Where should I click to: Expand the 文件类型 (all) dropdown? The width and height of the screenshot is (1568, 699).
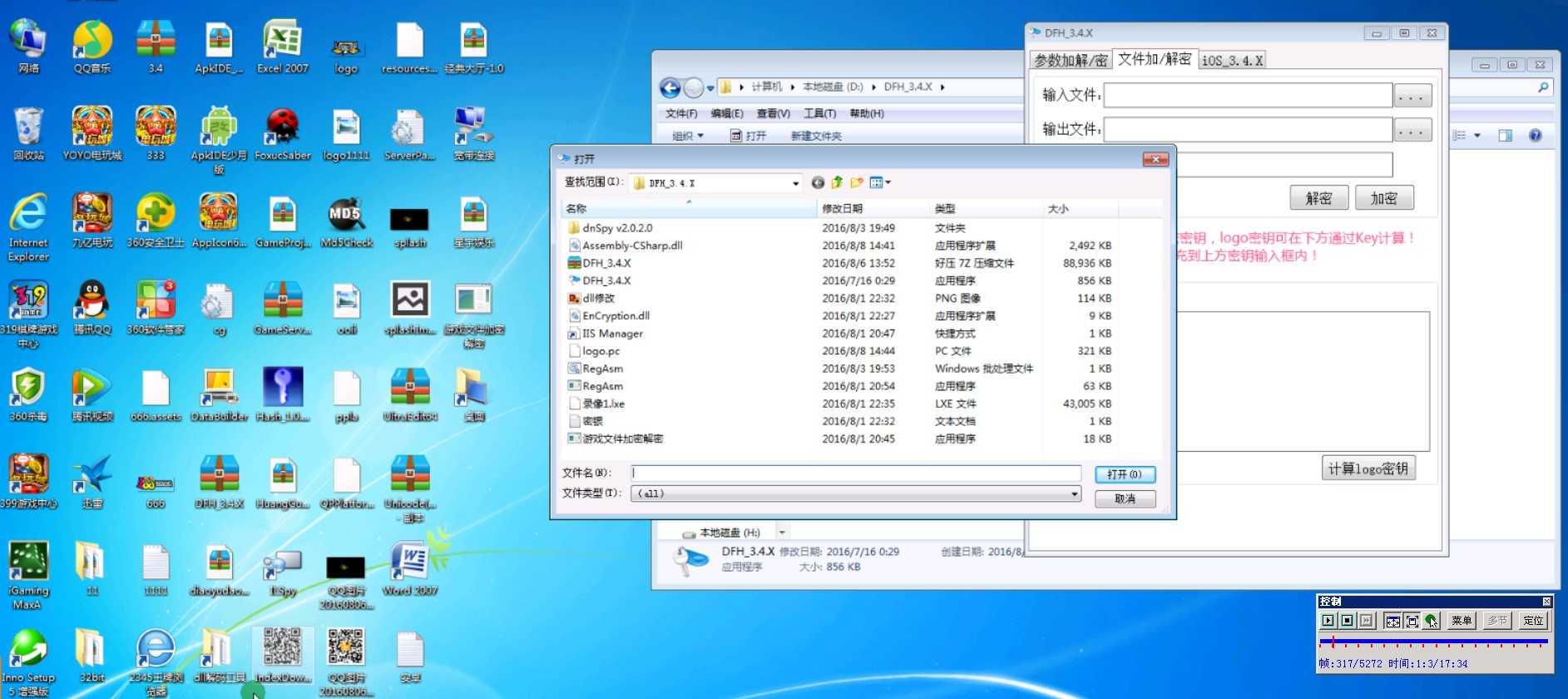[856, 493]
